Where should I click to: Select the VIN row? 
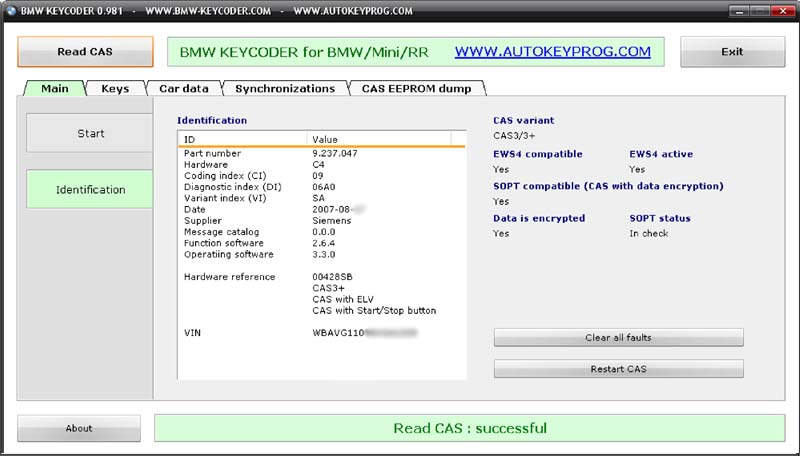321,333
